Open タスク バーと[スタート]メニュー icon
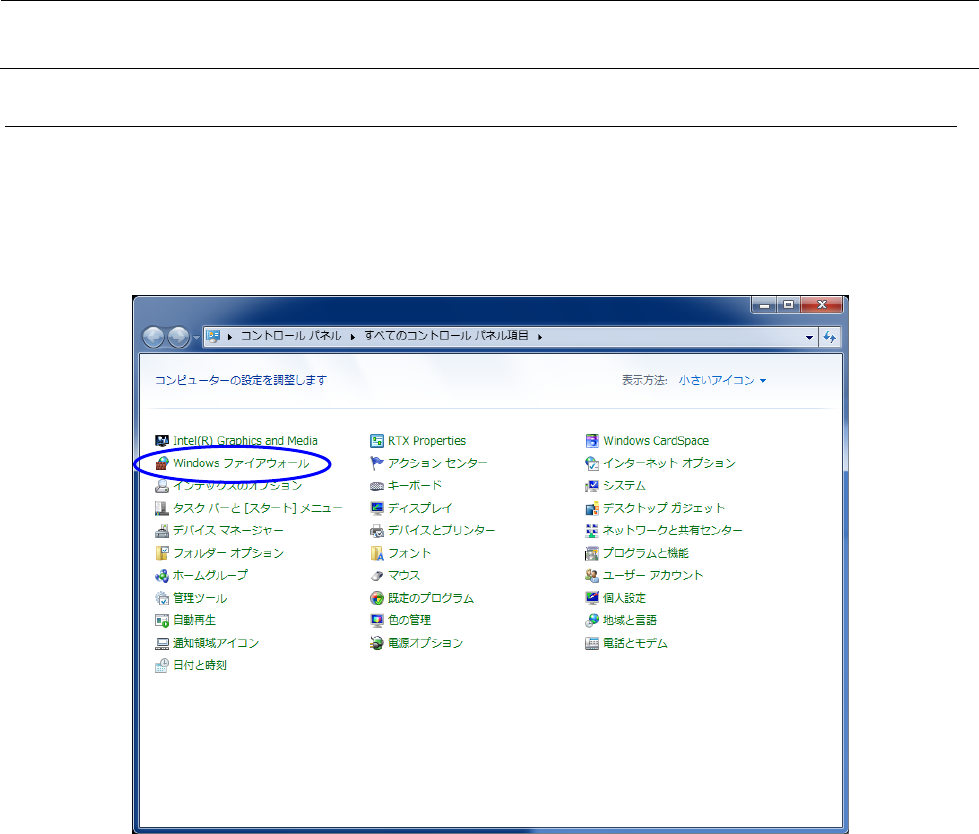Image resolution: width=979 pixels, height=834 pixels. [x=162, y=508]
